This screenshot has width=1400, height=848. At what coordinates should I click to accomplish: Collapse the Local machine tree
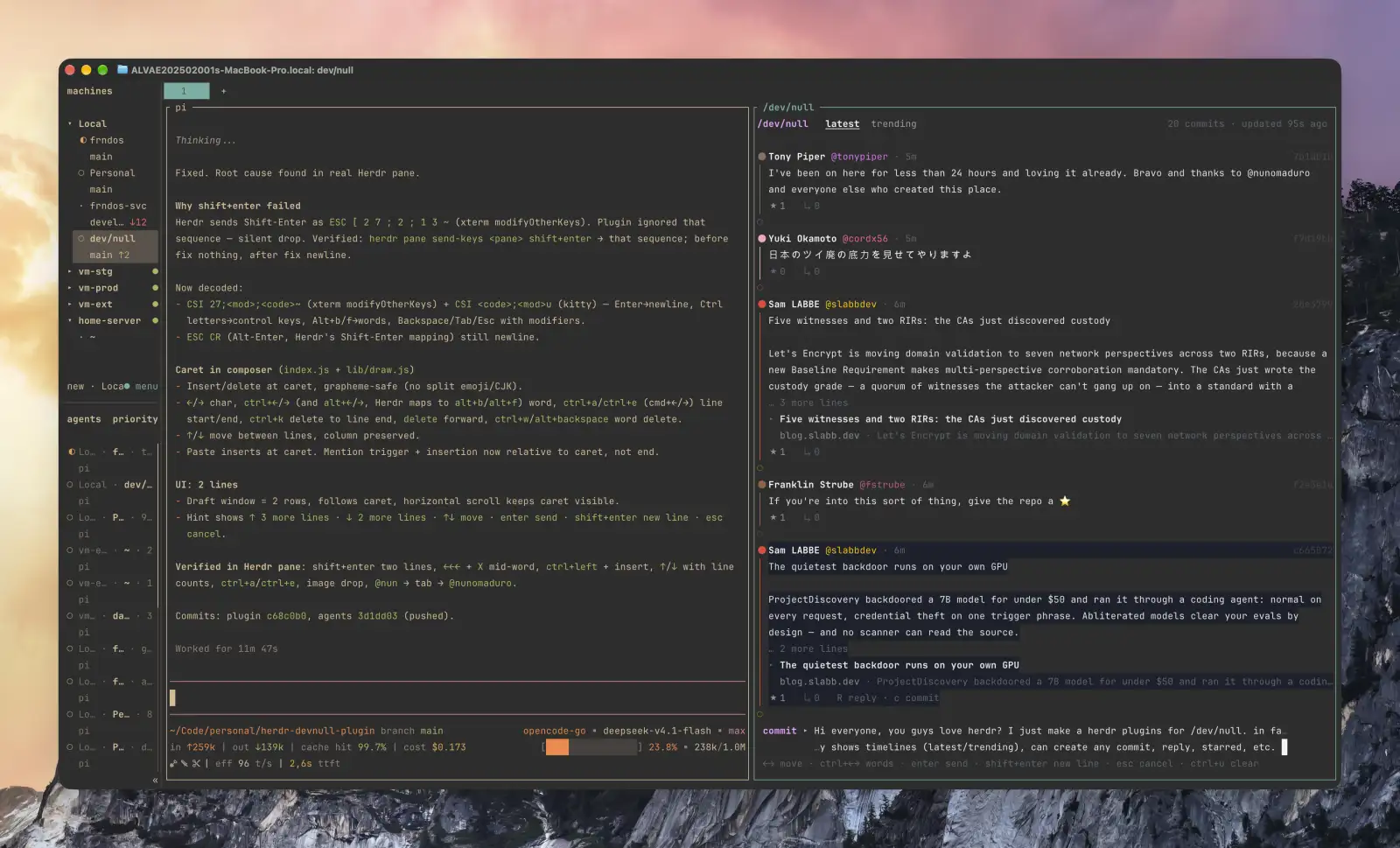tap(70, 124)
